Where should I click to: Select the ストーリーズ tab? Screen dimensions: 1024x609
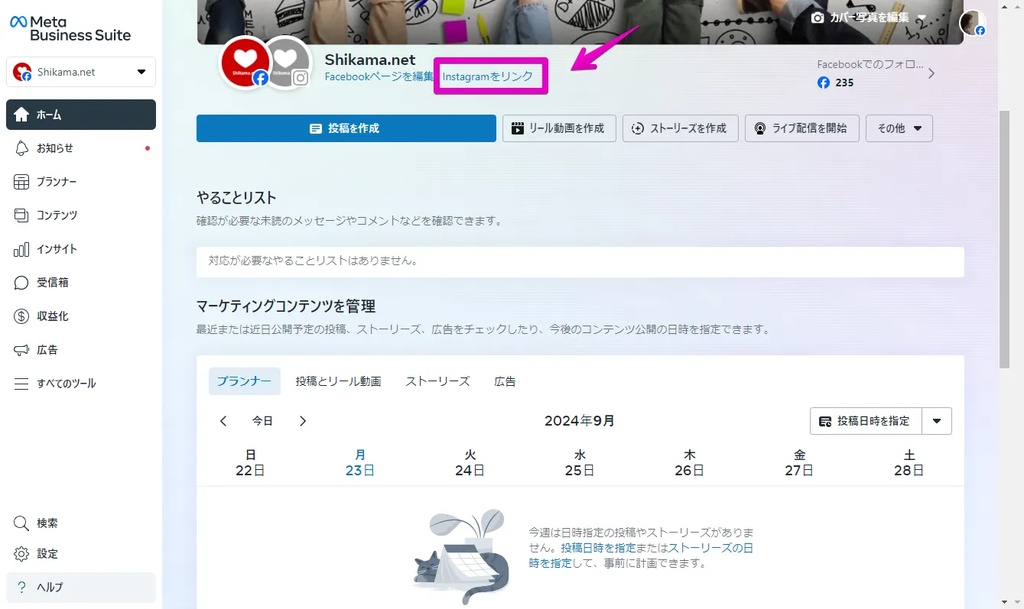click(438, 381)
